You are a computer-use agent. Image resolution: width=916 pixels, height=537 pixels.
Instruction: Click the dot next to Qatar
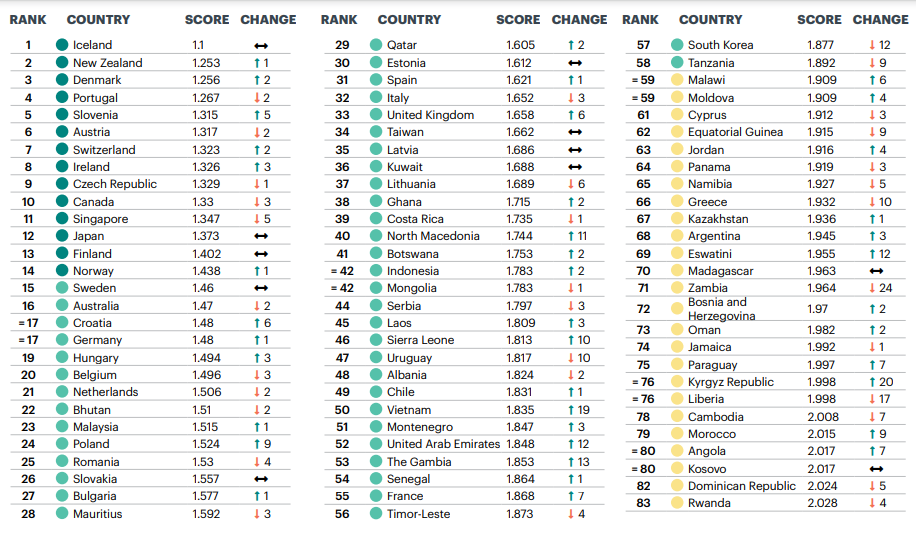[x=376, y=44]
